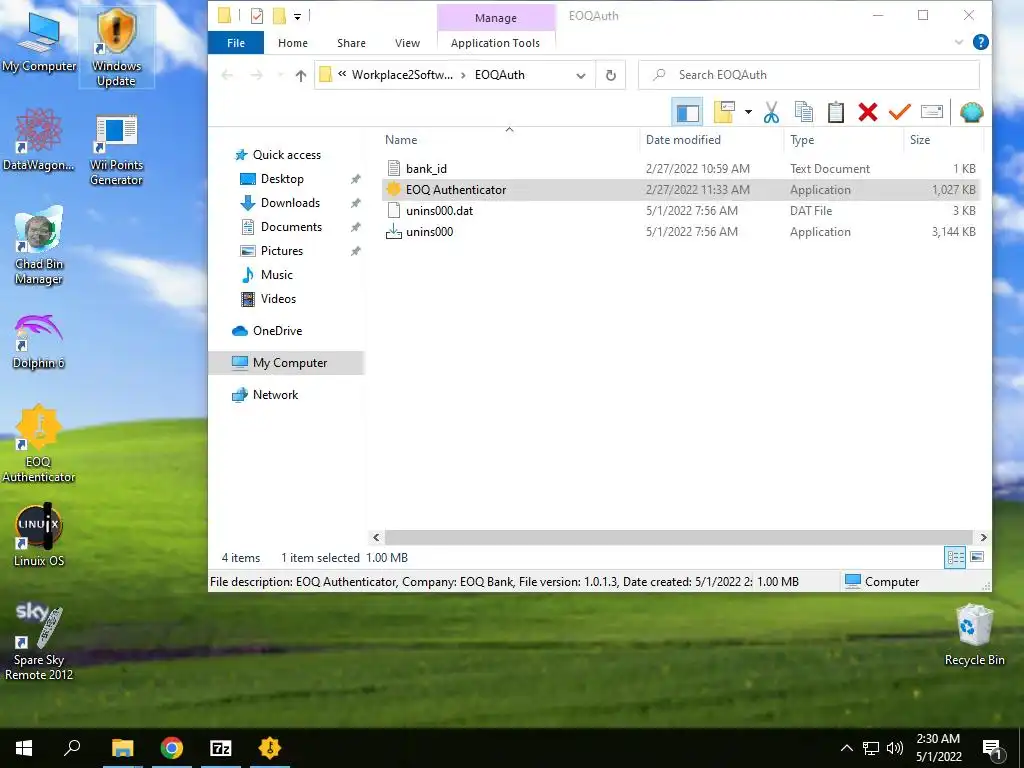The height and width of the screenshot is (768, 1024).
Task: Expand the folder options dropdown arrow
Action: (x=748, y=112)
